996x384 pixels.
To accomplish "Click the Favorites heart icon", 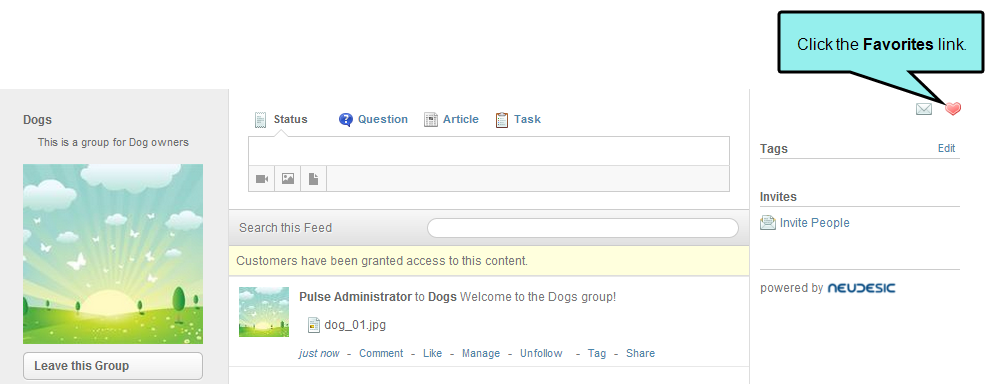I will (x=952, y=109).
